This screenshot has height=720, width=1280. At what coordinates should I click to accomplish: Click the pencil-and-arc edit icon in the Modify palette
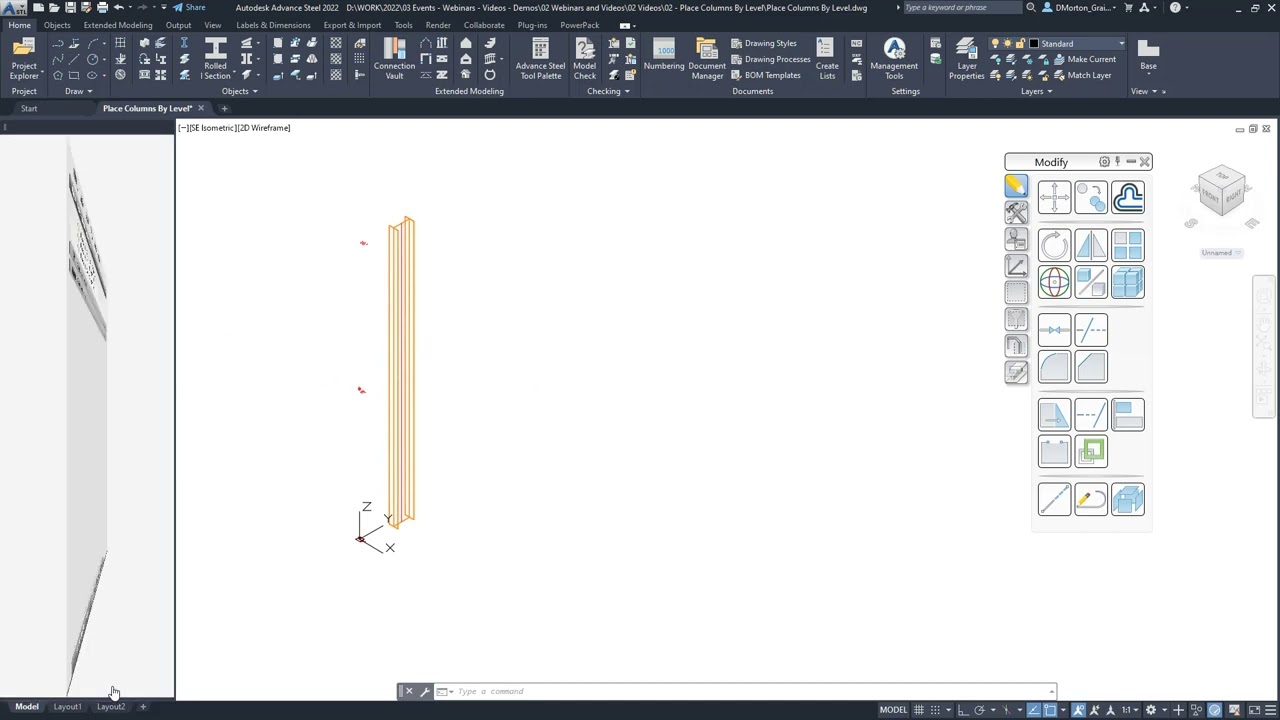coord(1091,499)
